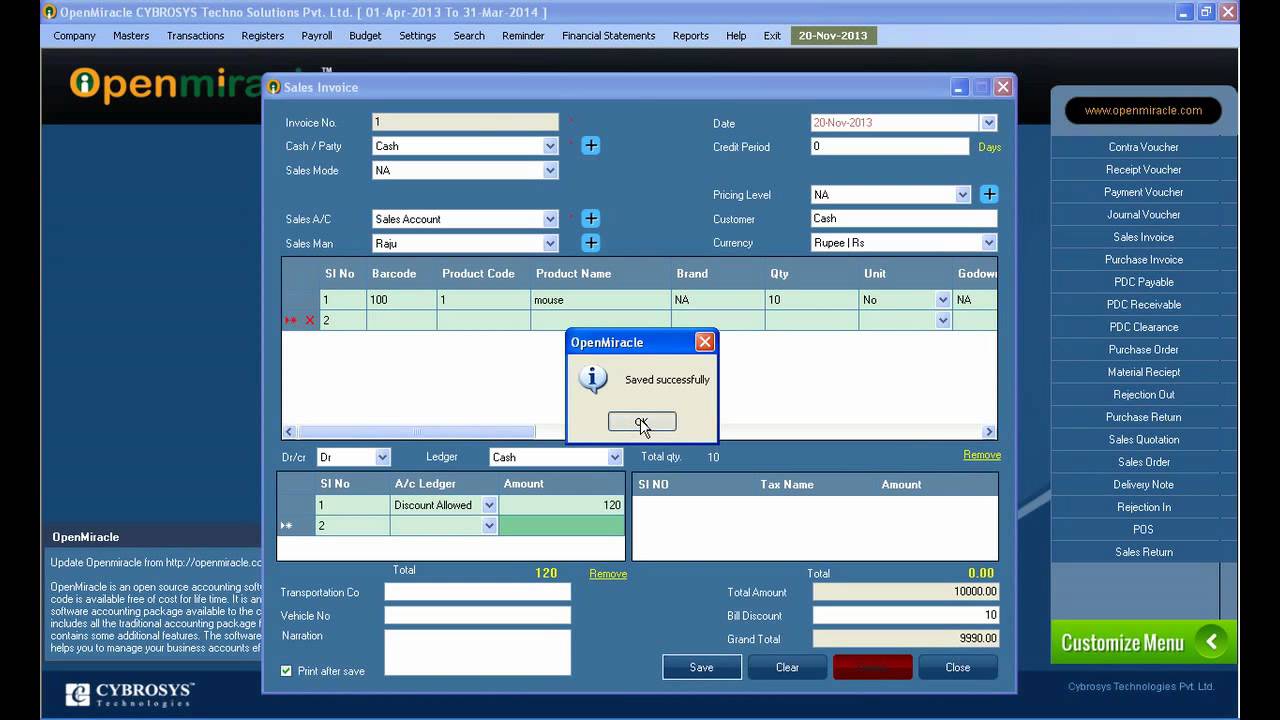The width and height of the screenshot is (1280, 720).
Task: Click the product grid horizontal scrollbar
Action: pyautogui.click(x=416, y=432)
